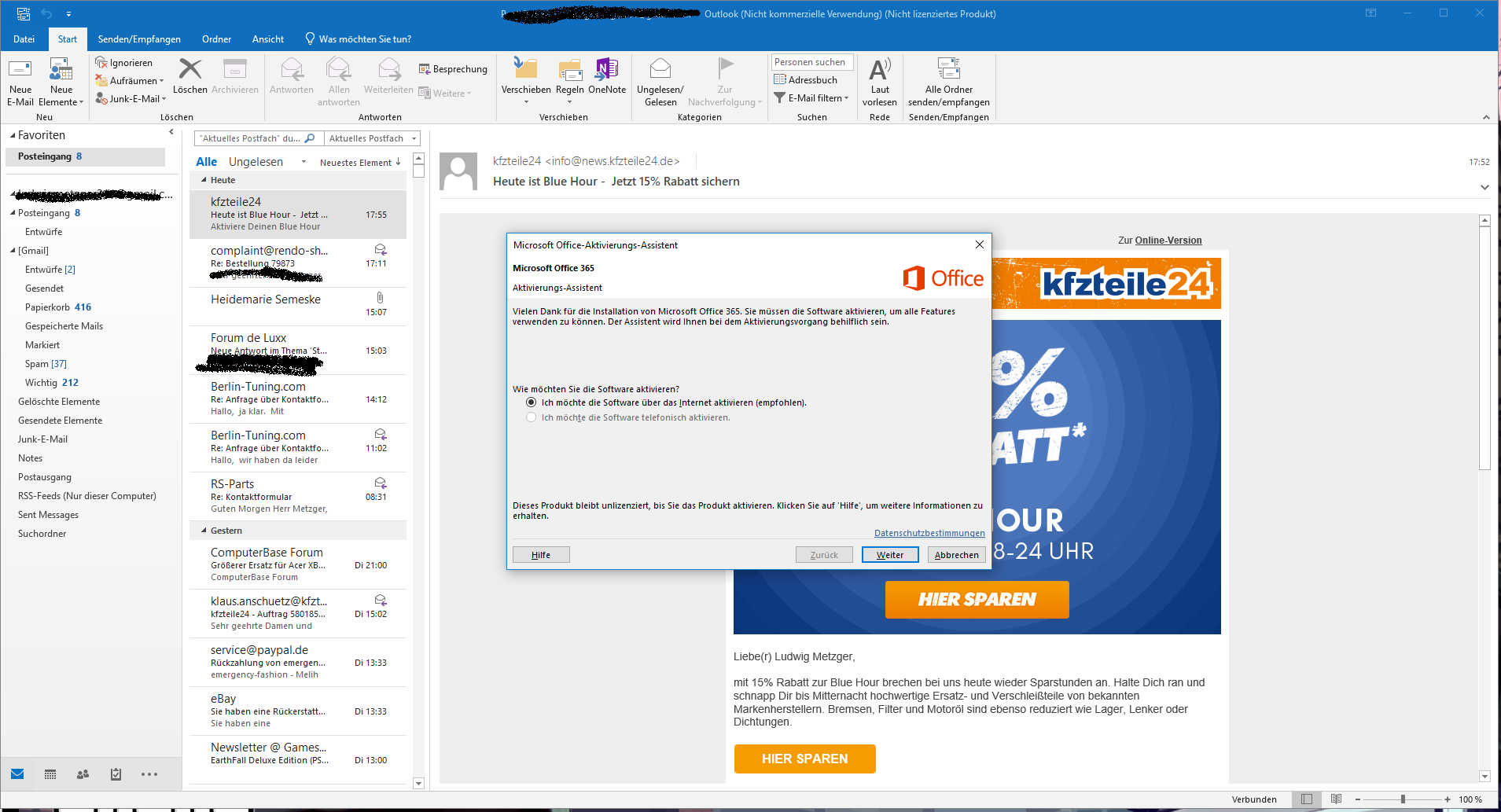Viewport: 1501px width, 812px height.
Task: Collapse the ribbon with the arrow
Action: point(1486,117)
